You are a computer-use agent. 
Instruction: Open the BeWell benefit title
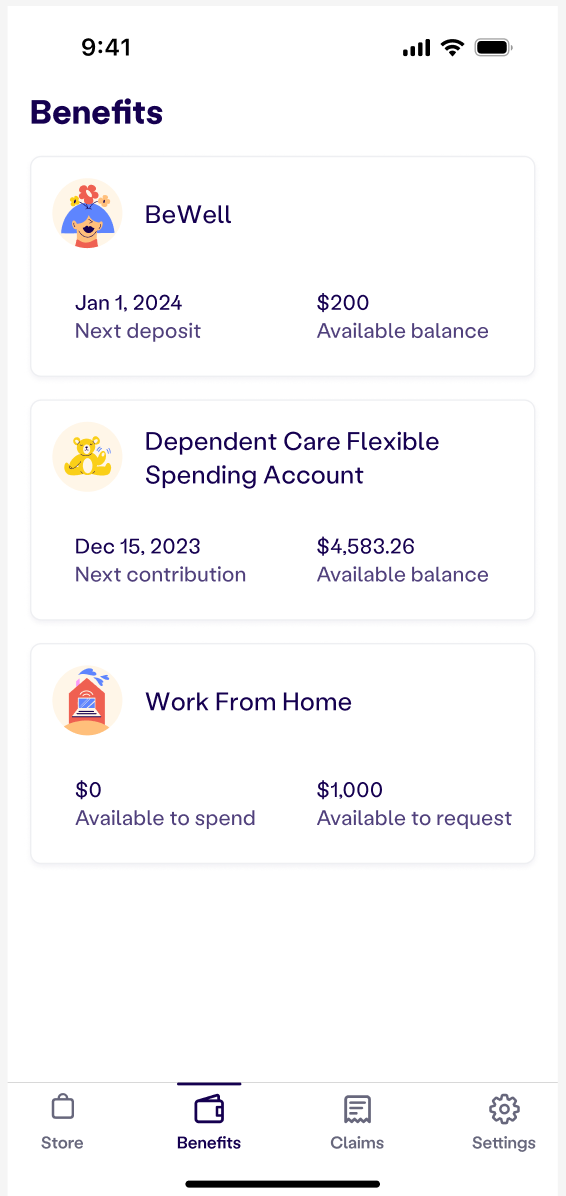click(188, 214)
